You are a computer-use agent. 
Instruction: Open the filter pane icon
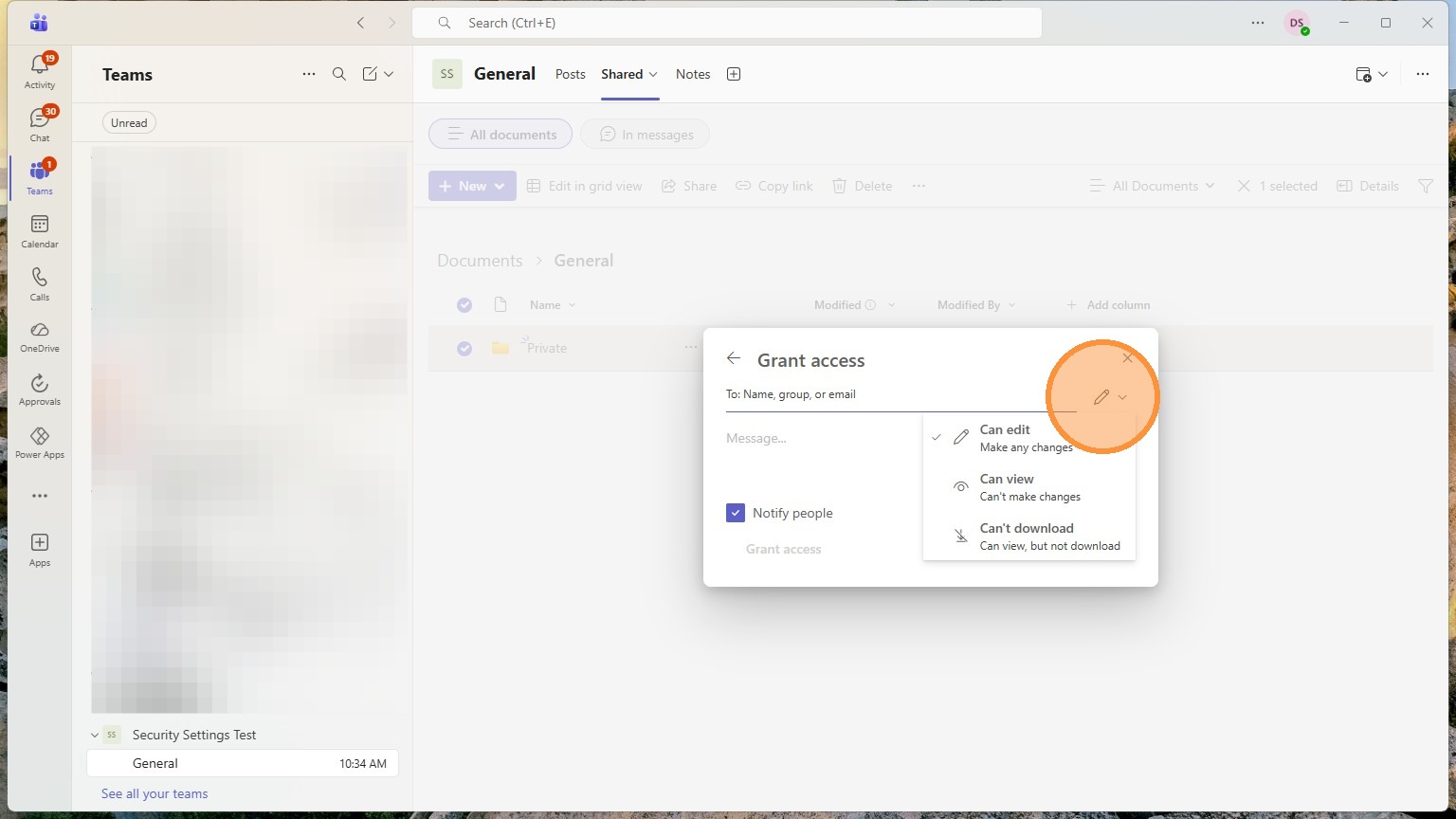coord(1426,186)
